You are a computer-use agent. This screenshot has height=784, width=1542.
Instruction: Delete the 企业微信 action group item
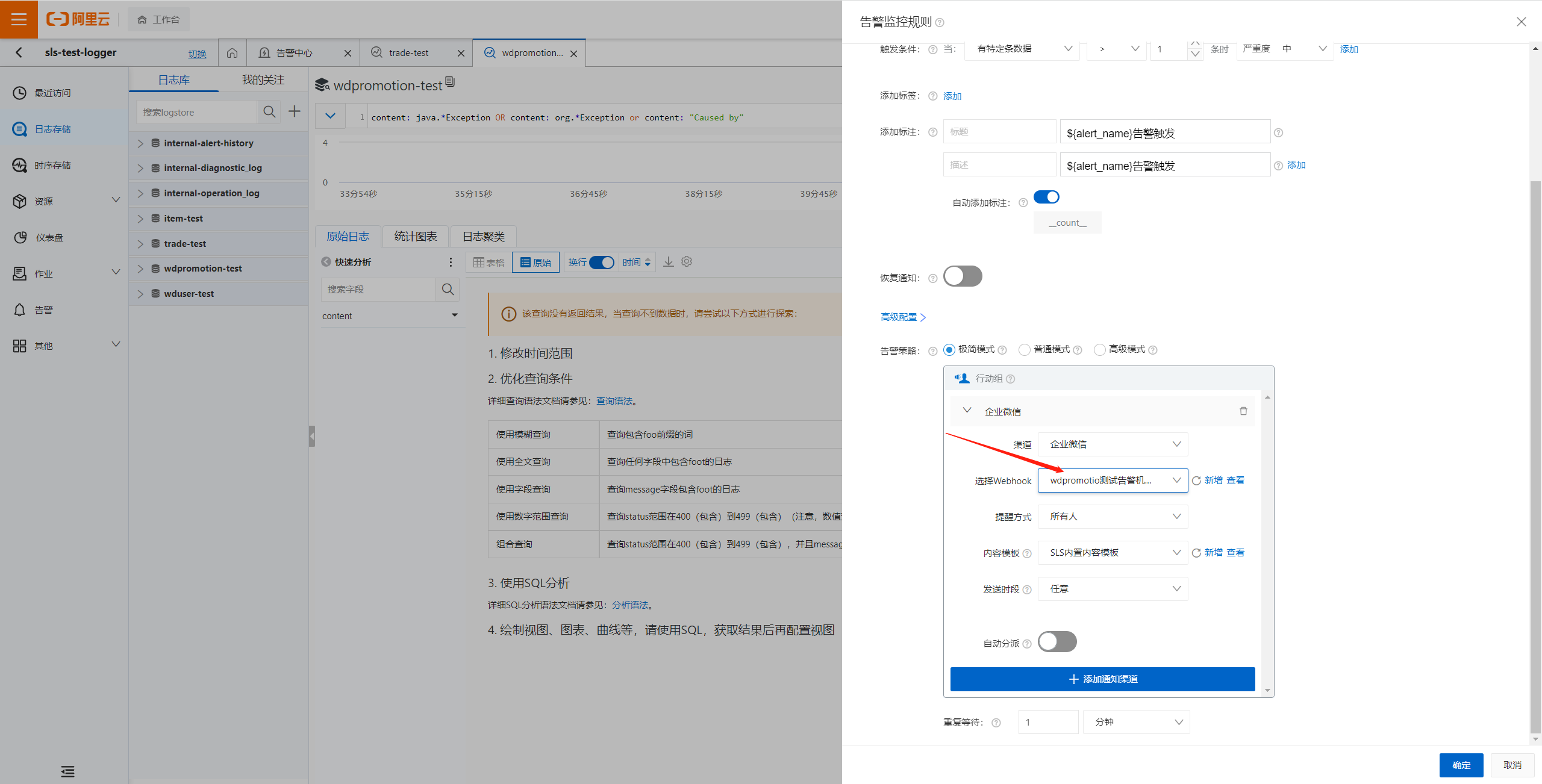tap(1243, 411)
